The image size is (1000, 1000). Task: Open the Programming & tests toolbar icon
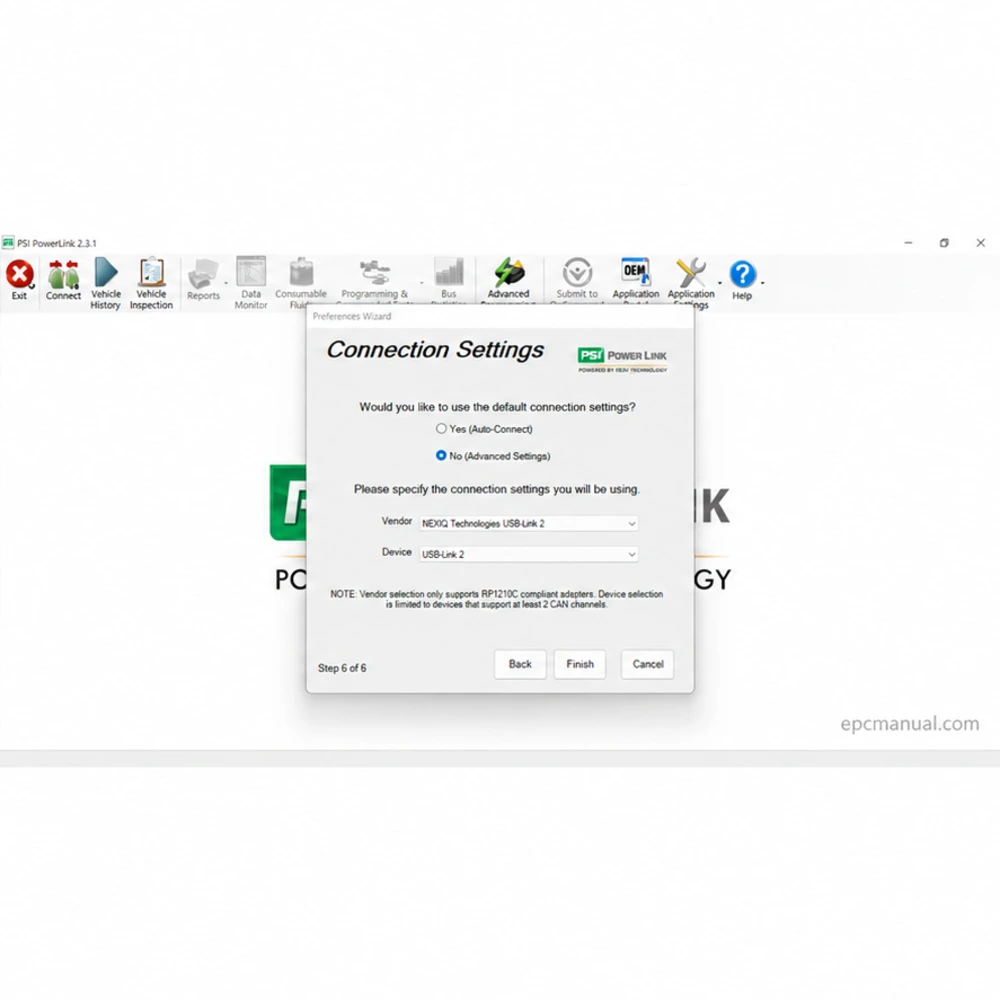pos(374,273)
